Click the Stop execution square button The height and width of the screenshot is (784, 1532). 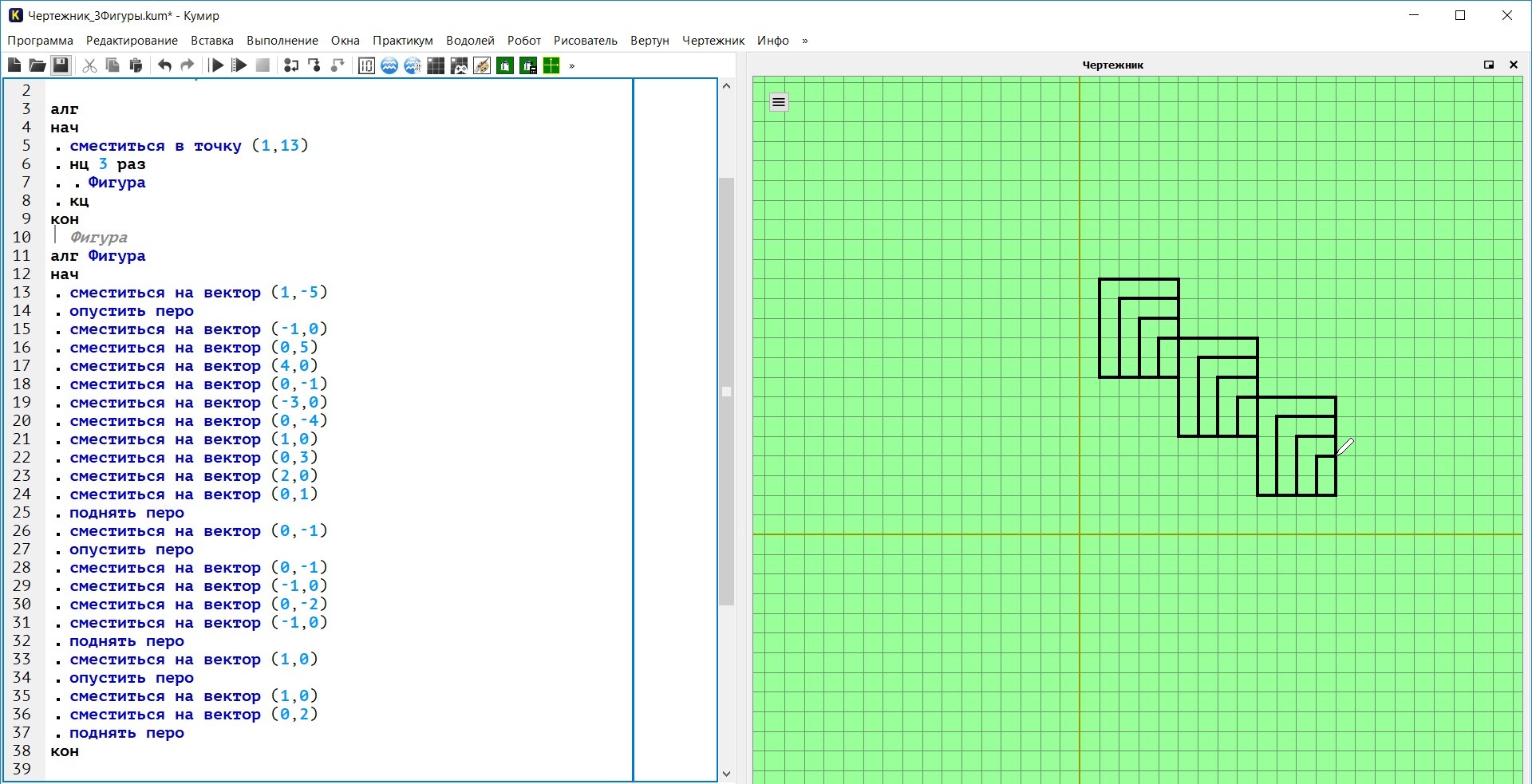coord(263,65)
